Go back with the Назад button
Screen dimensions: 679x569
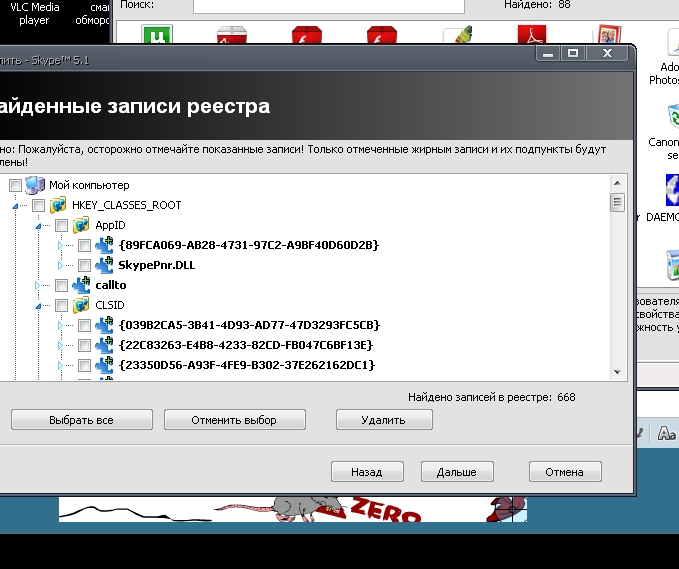[x=367, y=472]
